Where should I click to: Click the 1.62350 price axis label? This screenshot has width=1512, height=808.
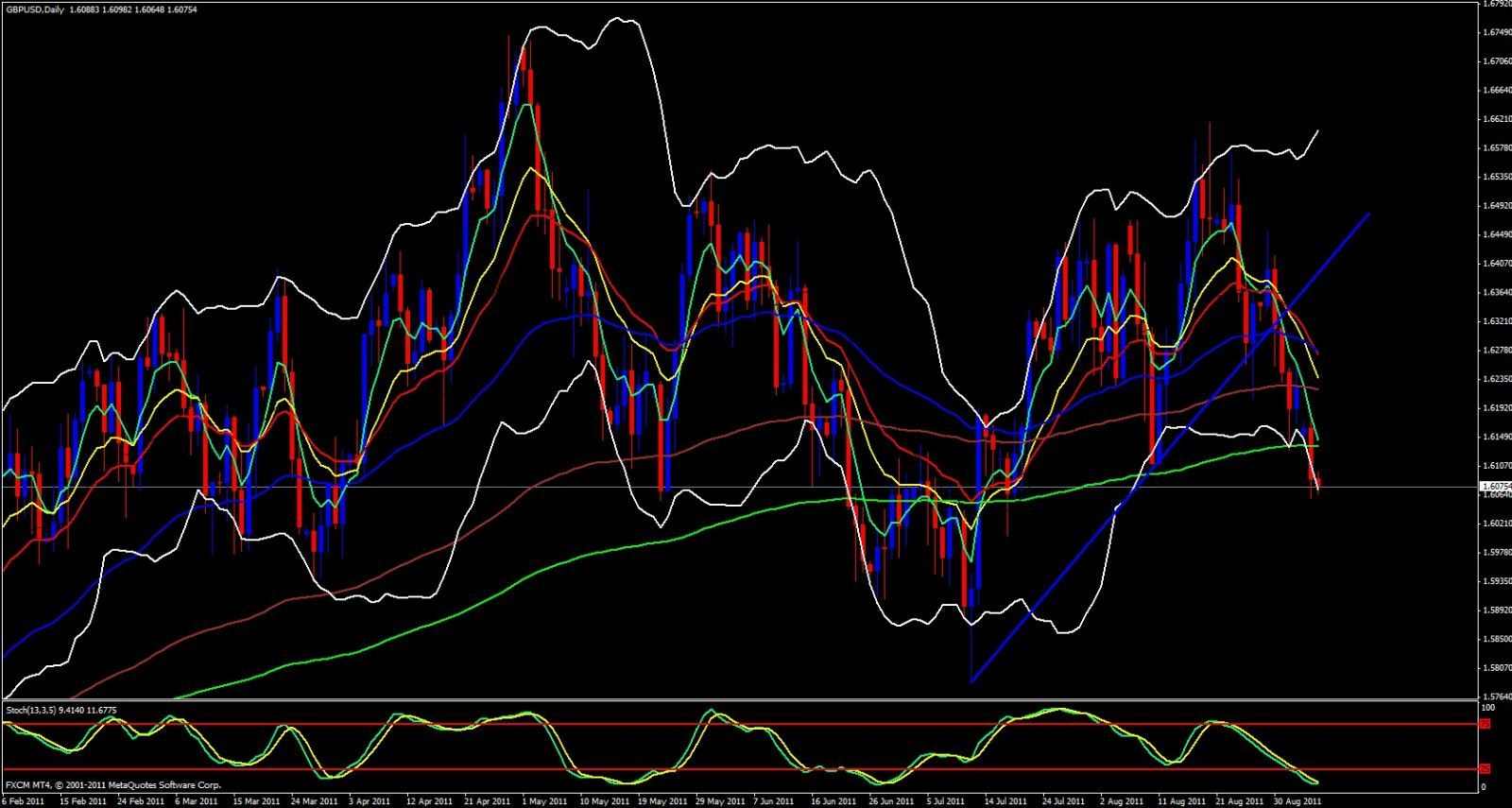(1496, 379)
